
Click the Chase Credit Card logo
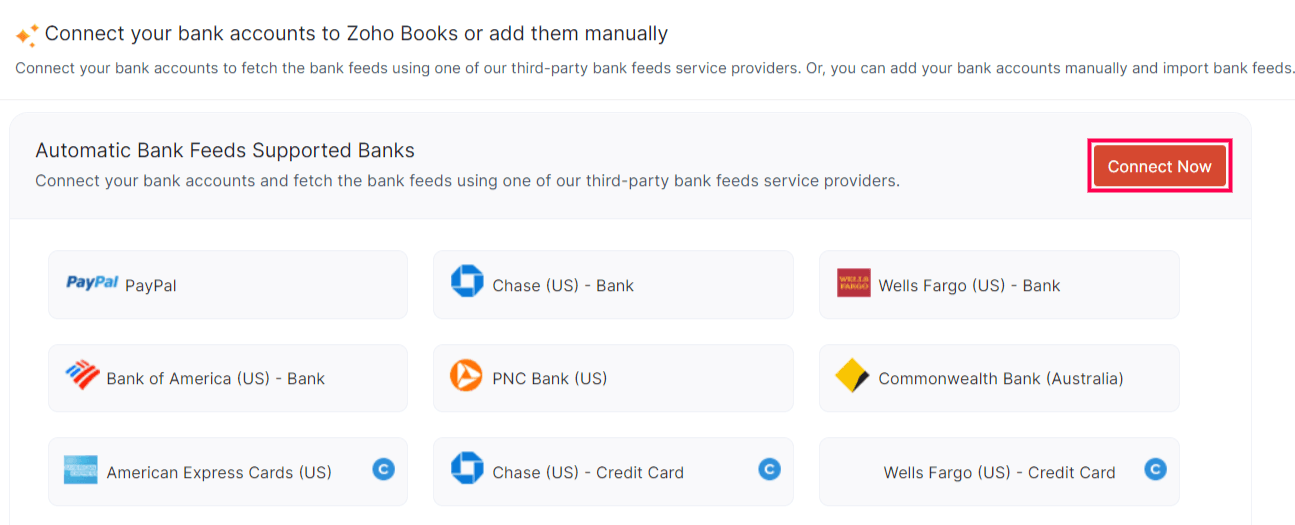pyautogui.click(x=467, y=469)
